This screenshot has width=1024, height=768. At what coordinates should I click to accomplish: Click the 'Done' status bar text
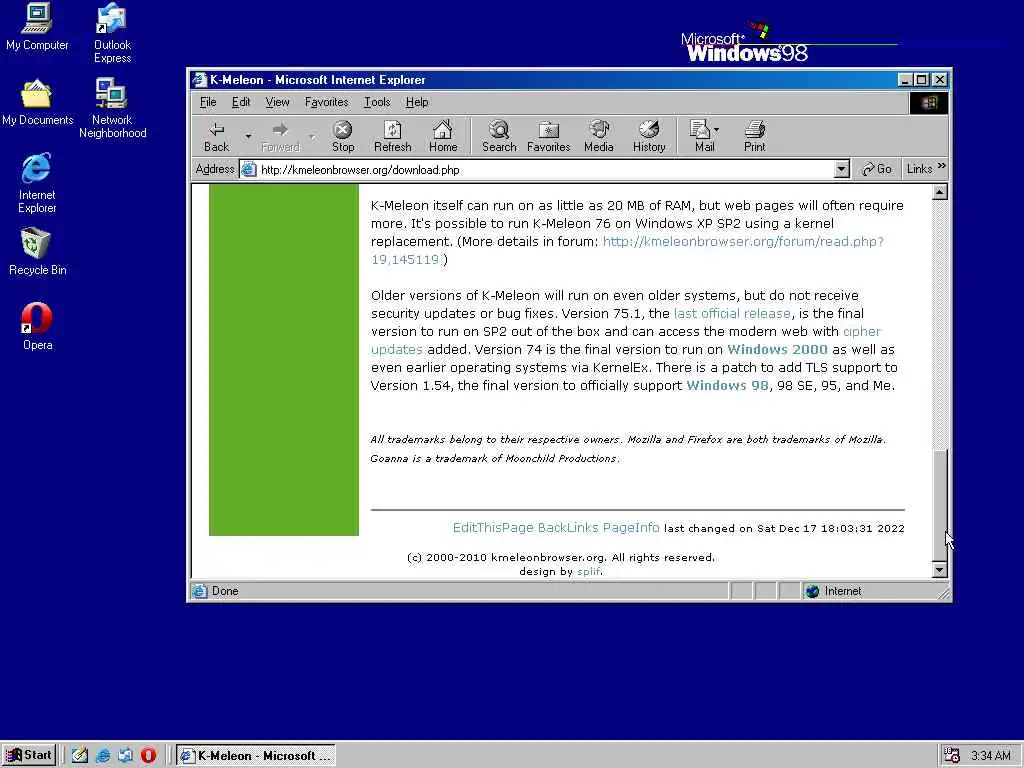225,591
